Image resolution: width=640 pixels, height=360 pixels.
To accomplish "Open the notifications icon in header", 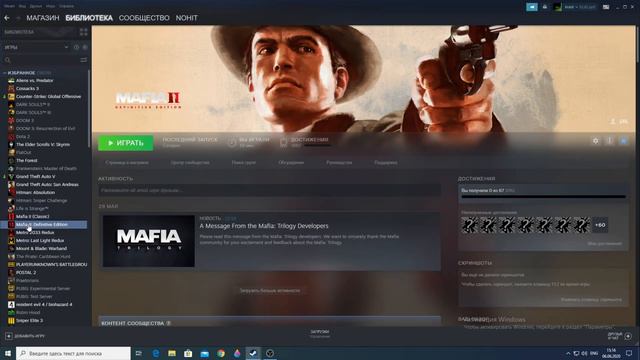I will [544, 7].
